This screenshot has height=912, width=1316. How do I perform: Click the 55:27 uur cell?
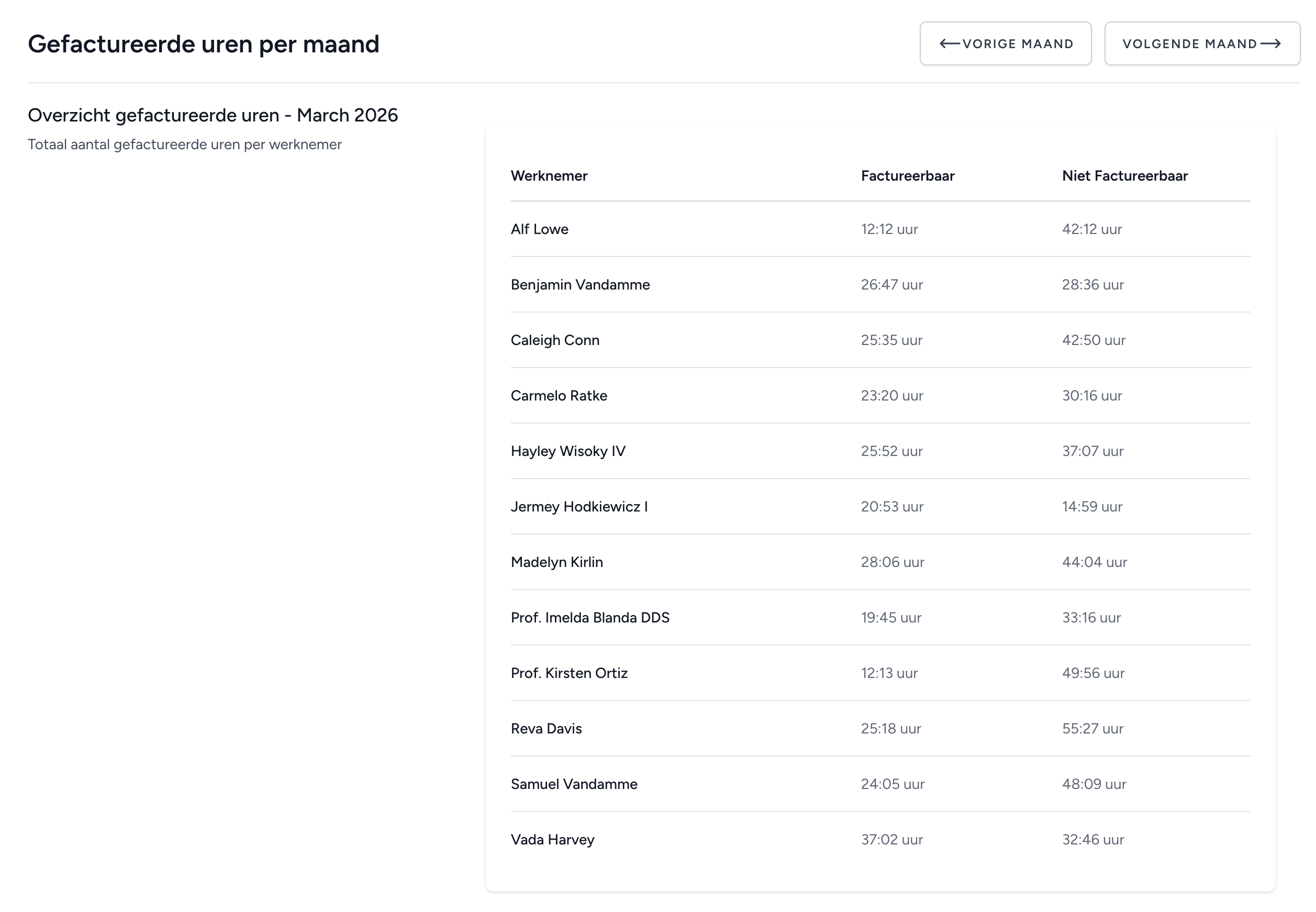1092,728
